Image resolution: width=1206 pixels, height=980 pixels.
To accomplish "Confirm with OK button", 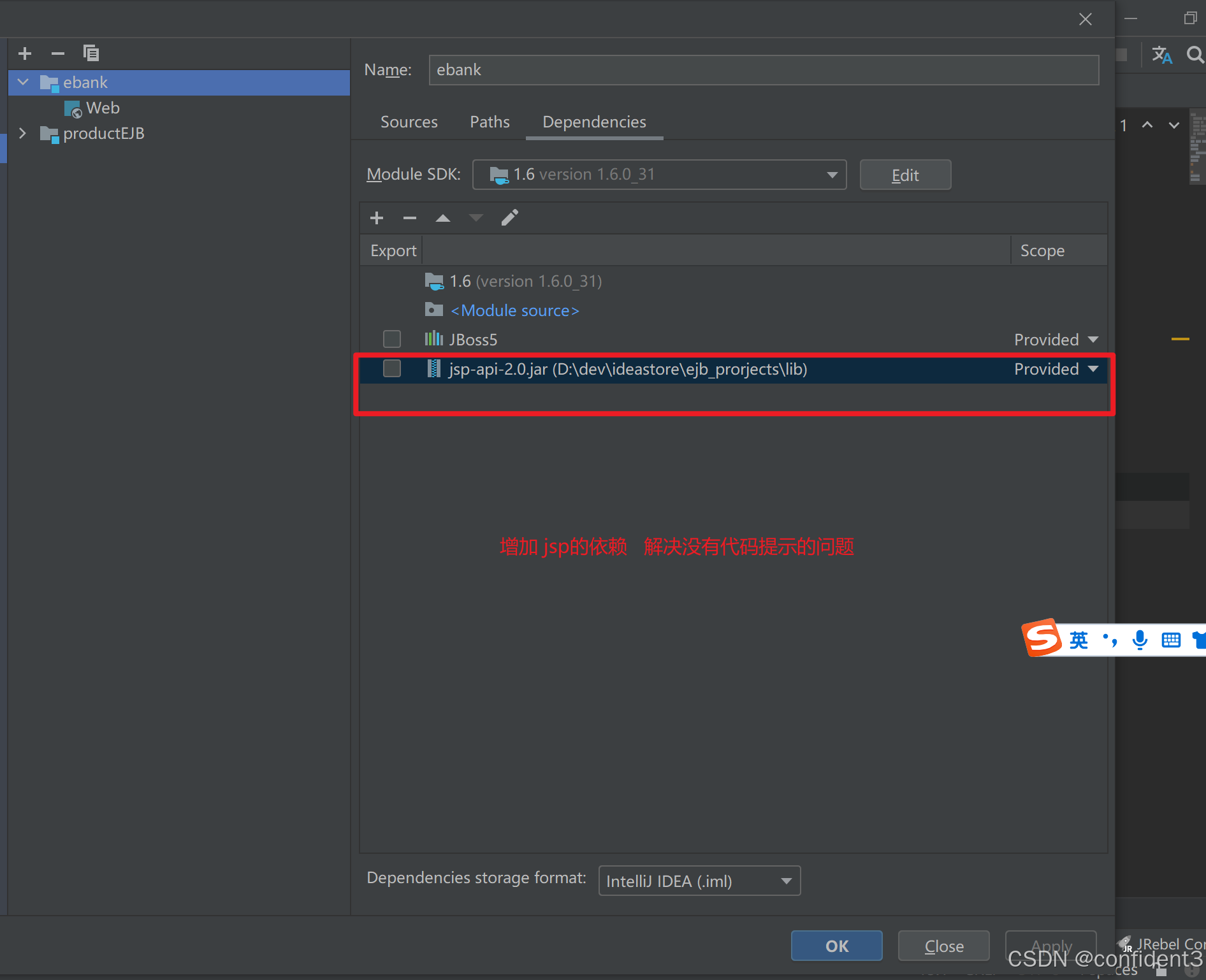I will click(x=836, y=946).
